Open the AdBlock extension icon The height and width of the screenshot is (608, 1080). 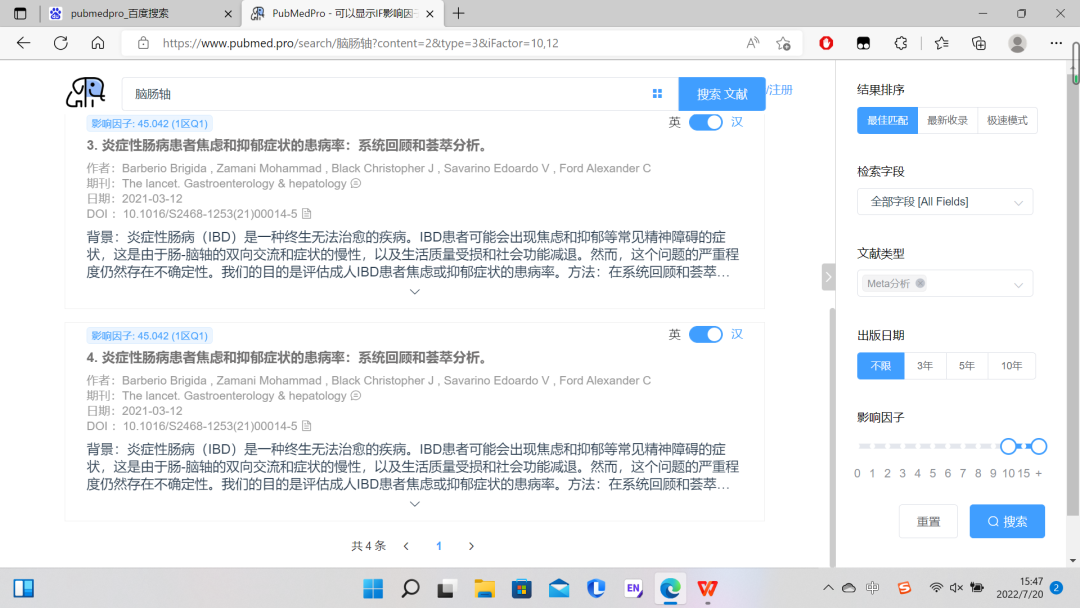(x=826, y=43)
